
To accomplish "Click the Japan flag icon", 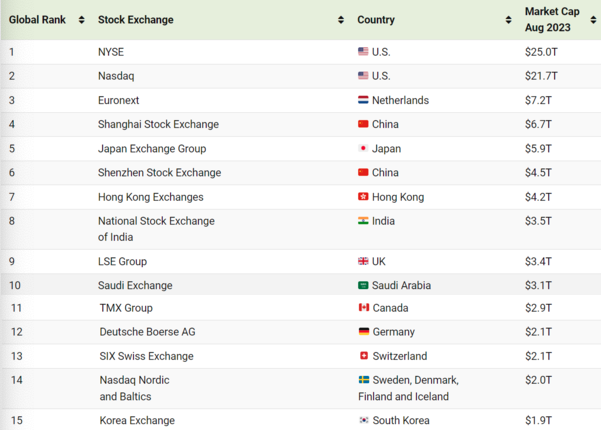I will pos(363,148).
